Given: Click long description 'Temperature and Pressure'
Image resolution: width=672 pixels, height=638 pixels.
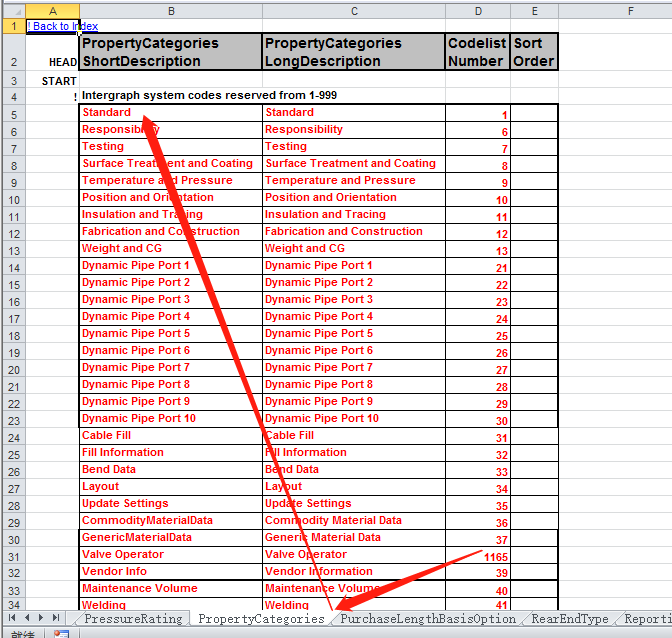Looking at the screenshot, I should pyautogui.click(x=354, y=180).
